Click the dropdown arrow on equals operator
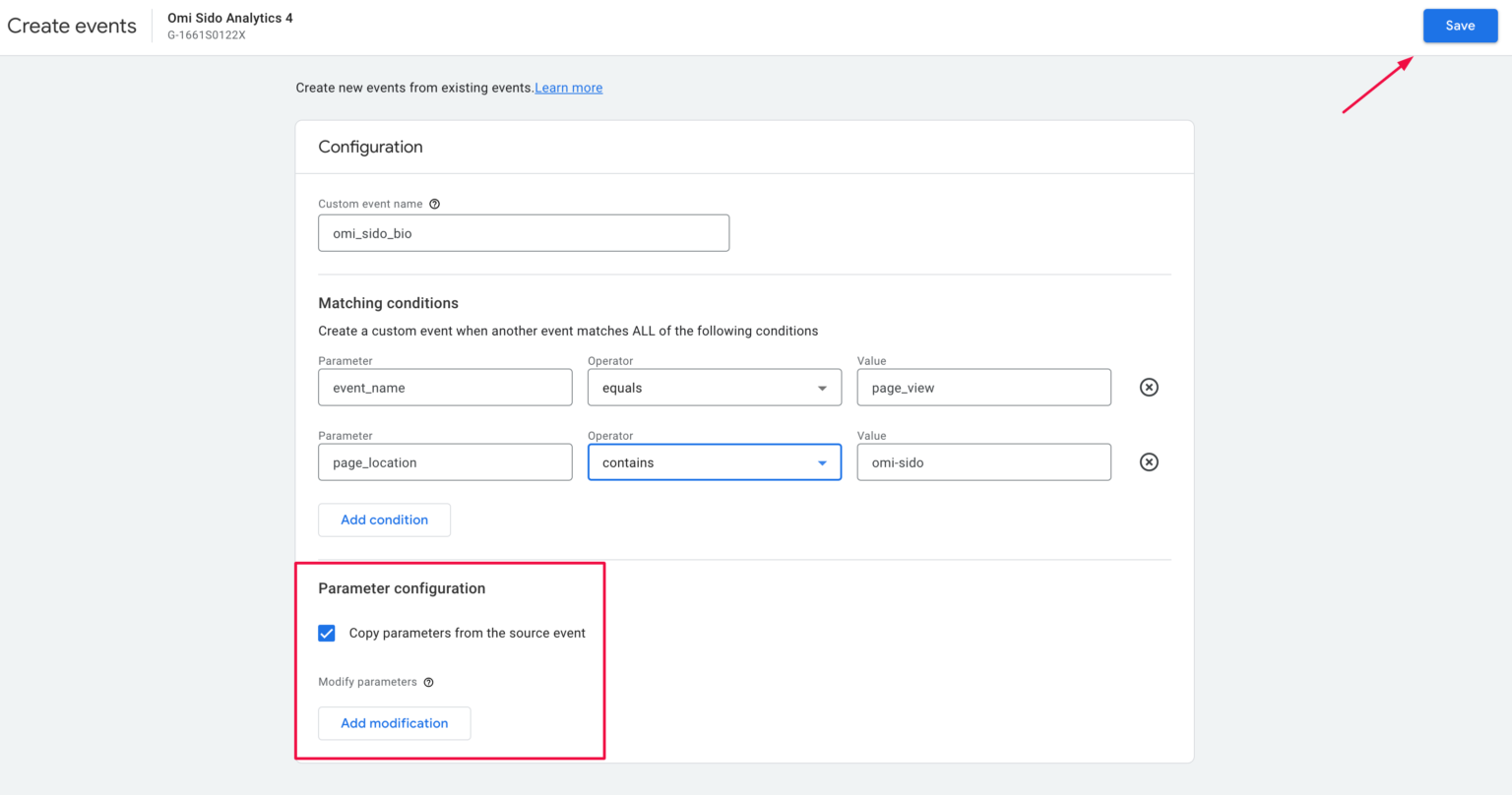The height and width of the screenshot is (795, 1512). point(823,387)
